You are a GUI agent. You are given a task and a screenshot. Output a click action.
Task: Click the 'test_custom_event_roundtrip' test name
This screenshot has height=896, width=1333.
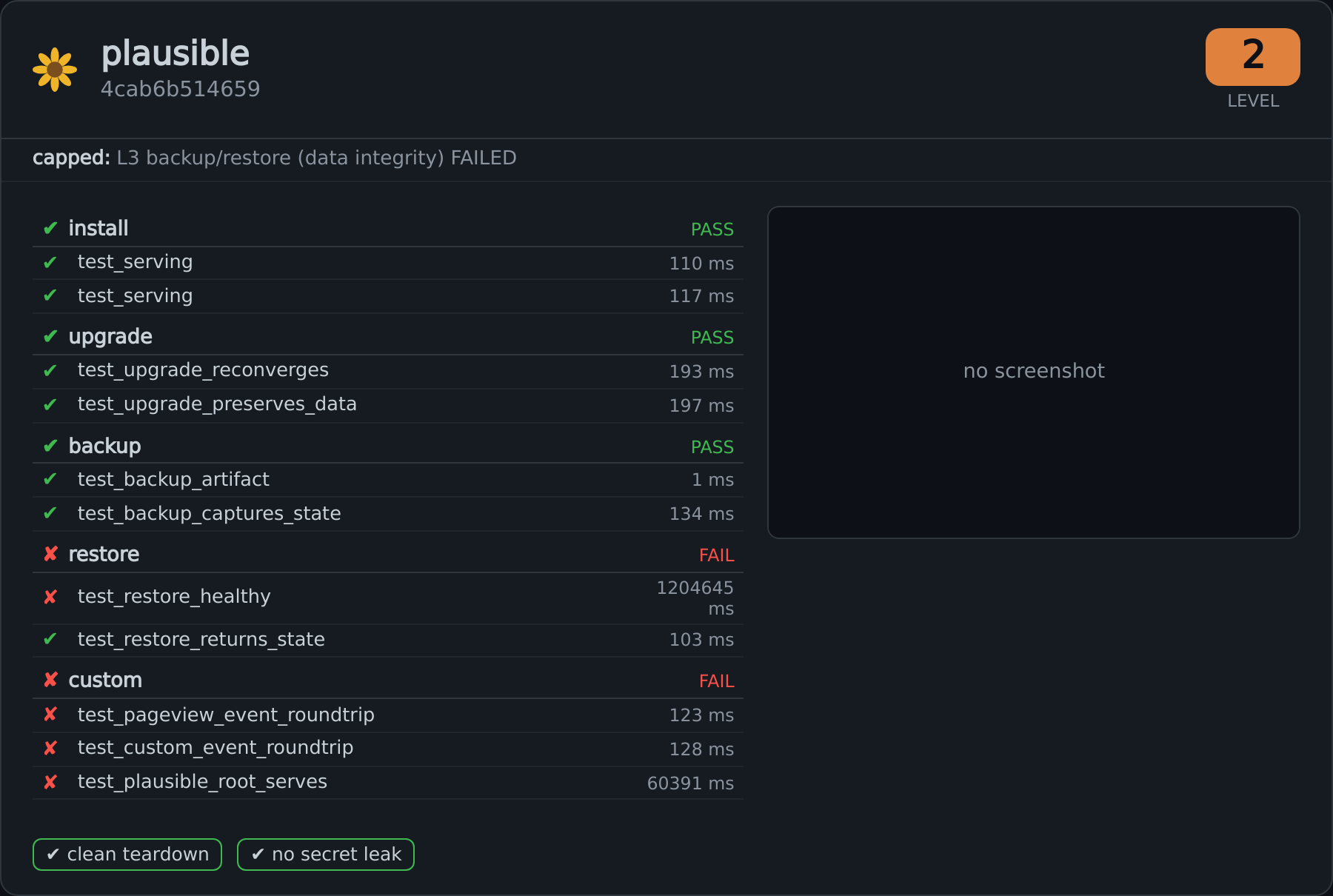click(x=216, y=748)
